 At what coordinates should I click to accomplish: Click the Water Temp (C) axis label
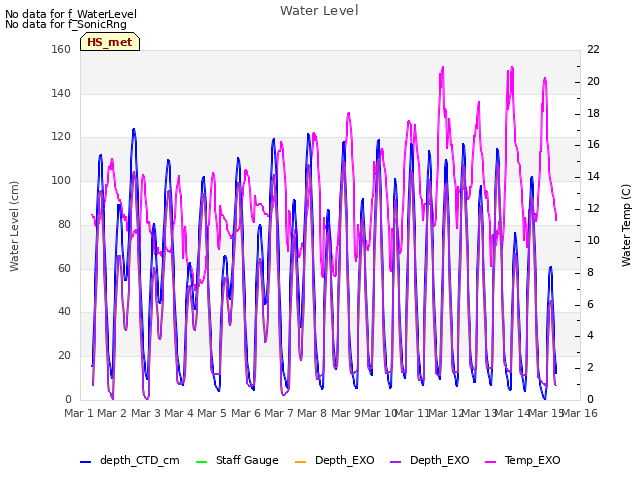[x=626, y=226]
